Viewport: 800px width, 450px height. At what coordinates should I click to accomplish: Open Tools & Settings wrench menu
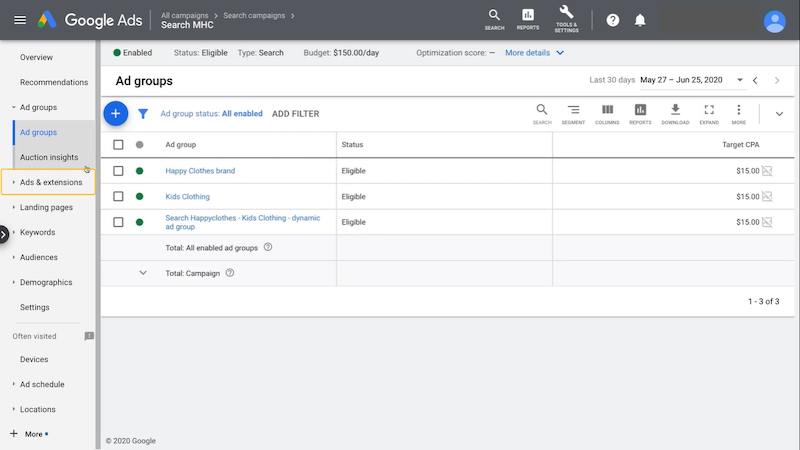pos(566,19)
